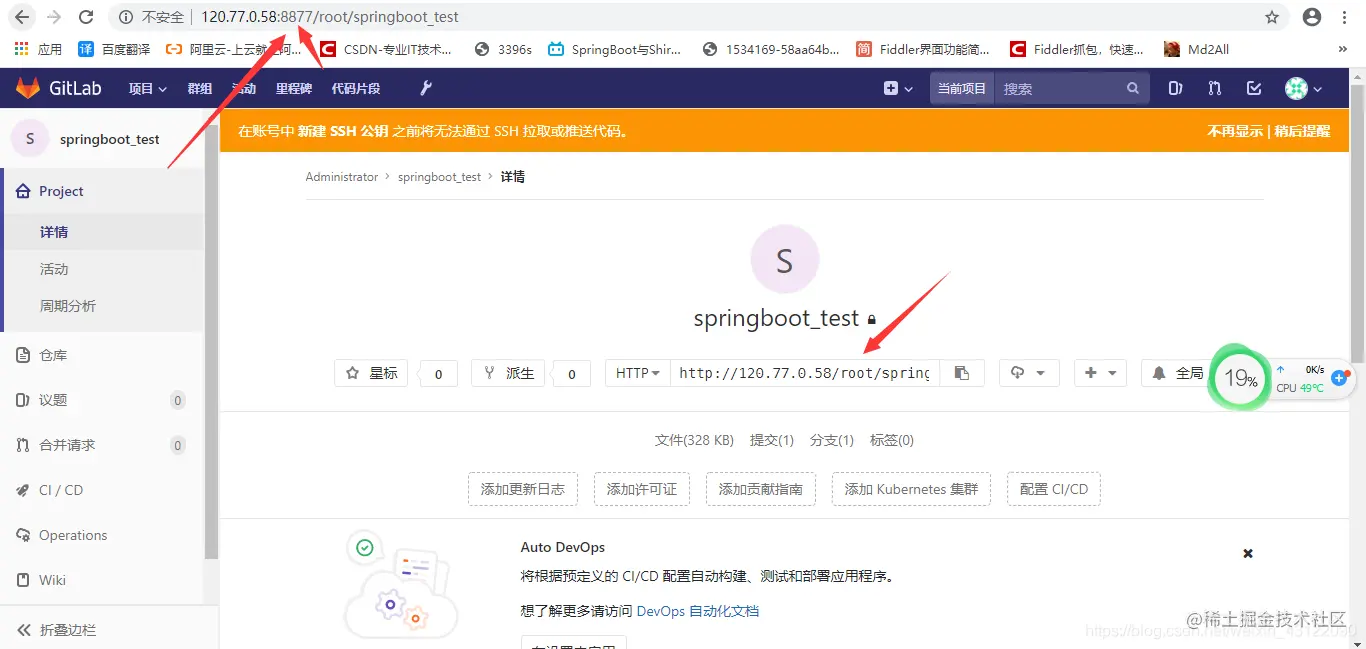This screenshot has width=1366, height=649.
Task: Expand the download source code dropdown
Action: 1029,372
